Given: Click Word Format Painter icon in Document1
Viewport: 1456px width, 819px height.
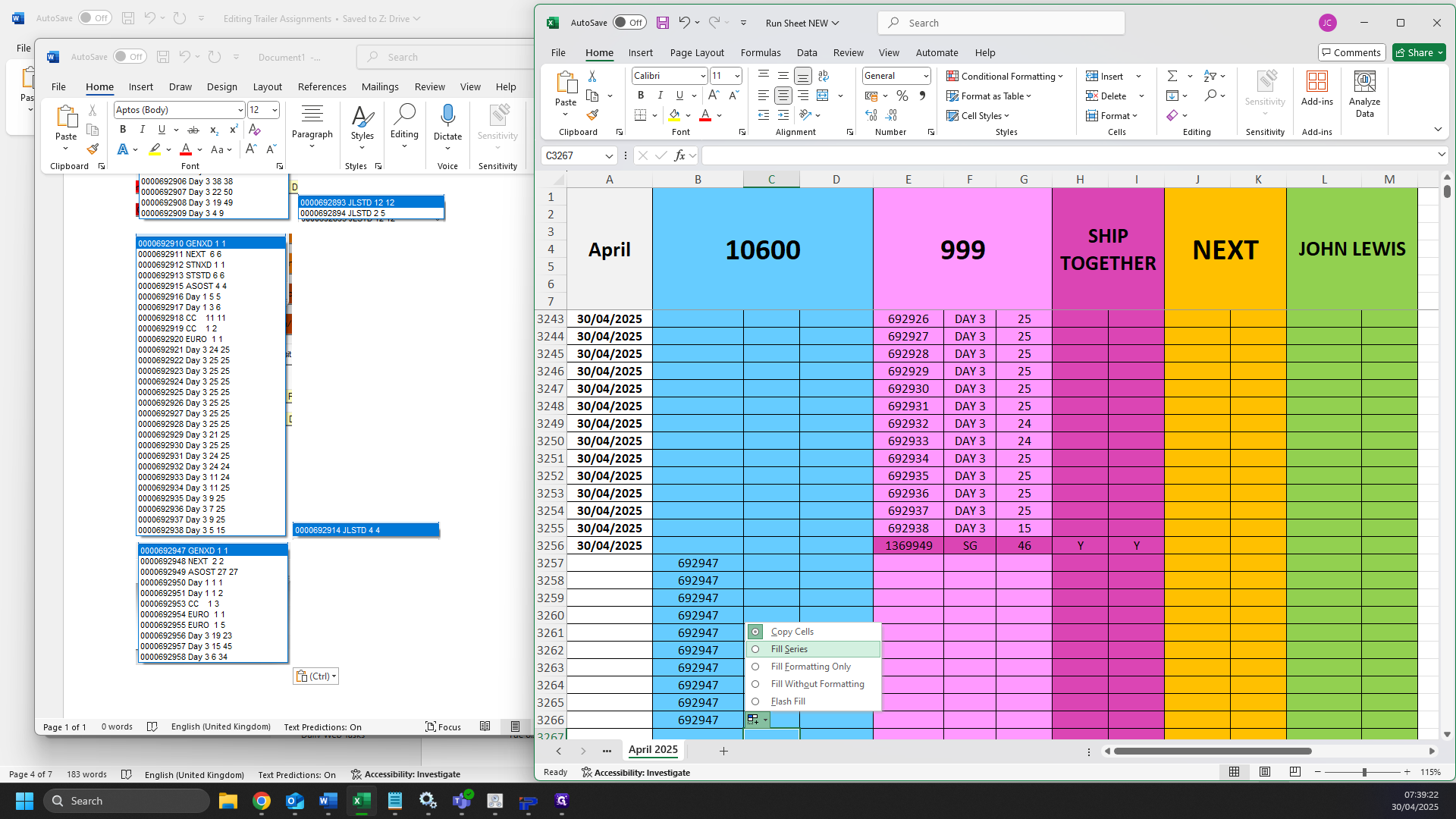Looking at the screenshot, I should pos(93,149).
